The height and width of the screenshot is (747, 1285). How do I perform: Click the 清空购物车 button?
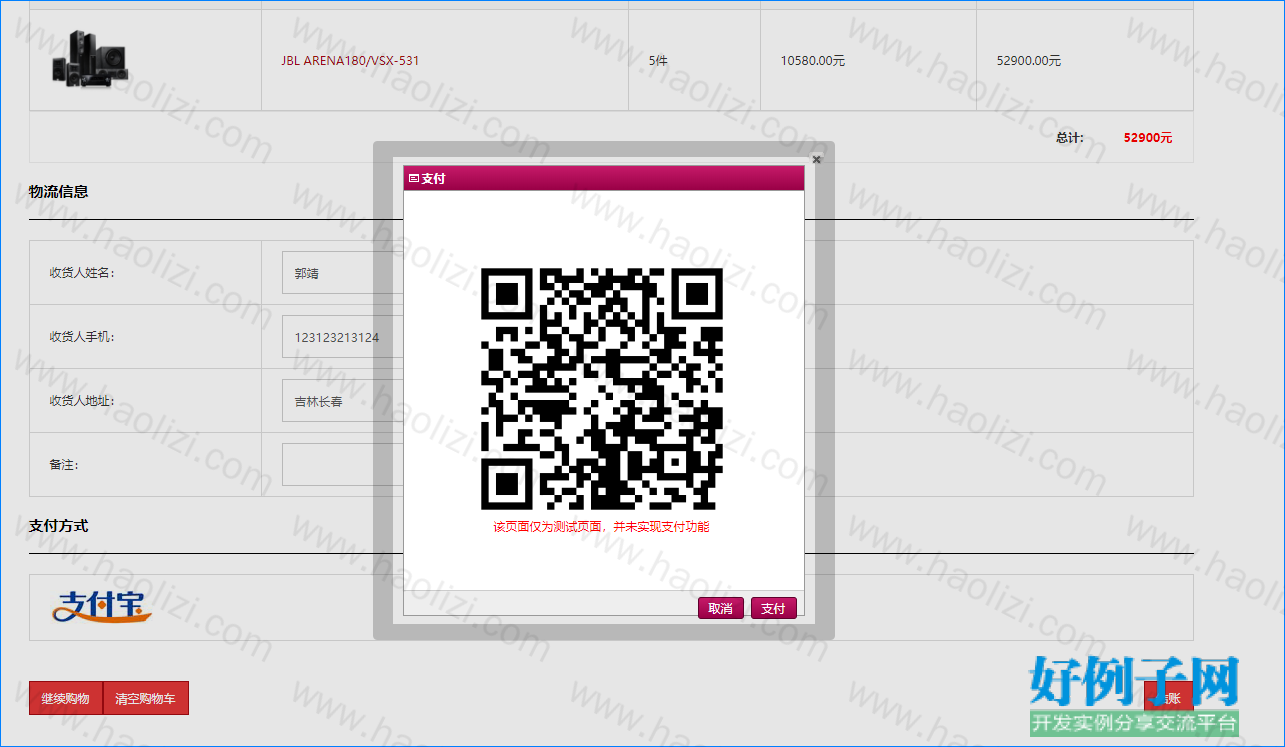coord(146,698)
